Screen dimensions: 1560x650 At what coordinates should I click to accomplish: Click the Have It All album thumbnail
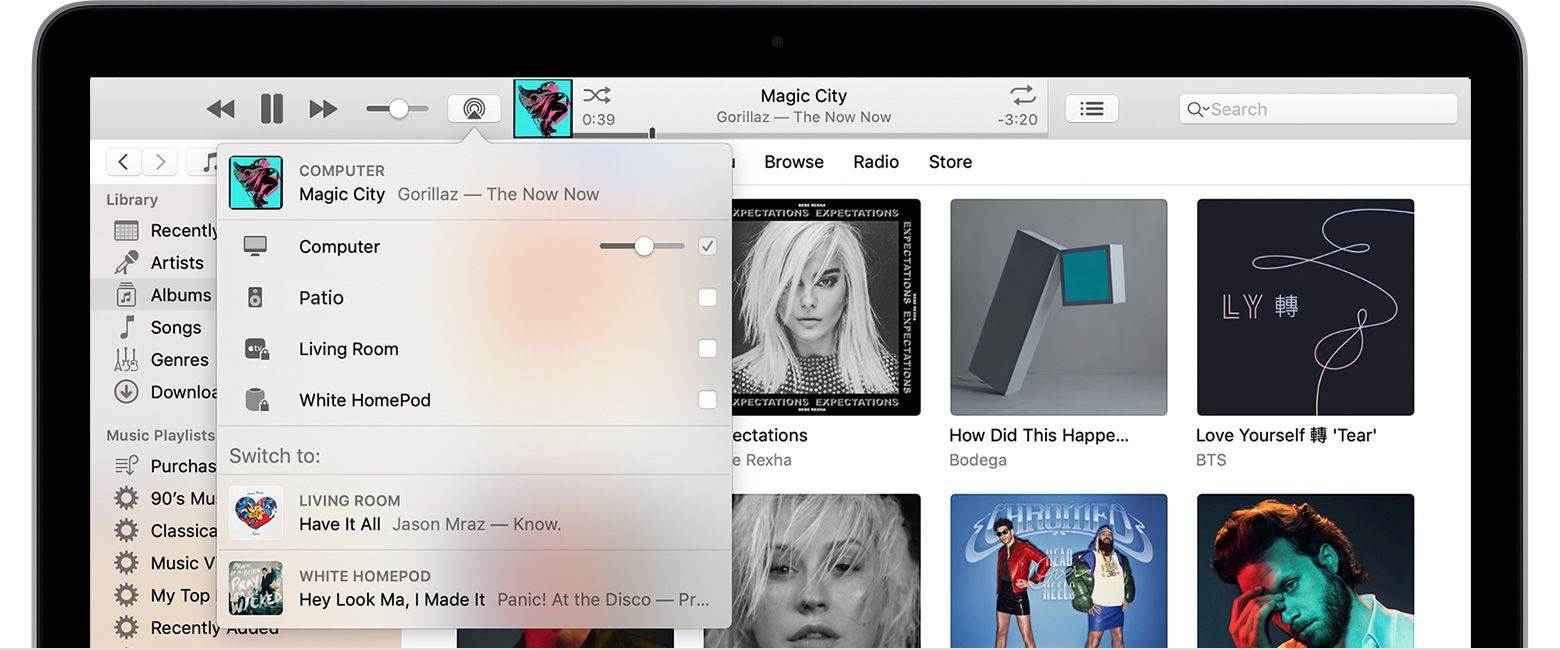coord(256,513)
